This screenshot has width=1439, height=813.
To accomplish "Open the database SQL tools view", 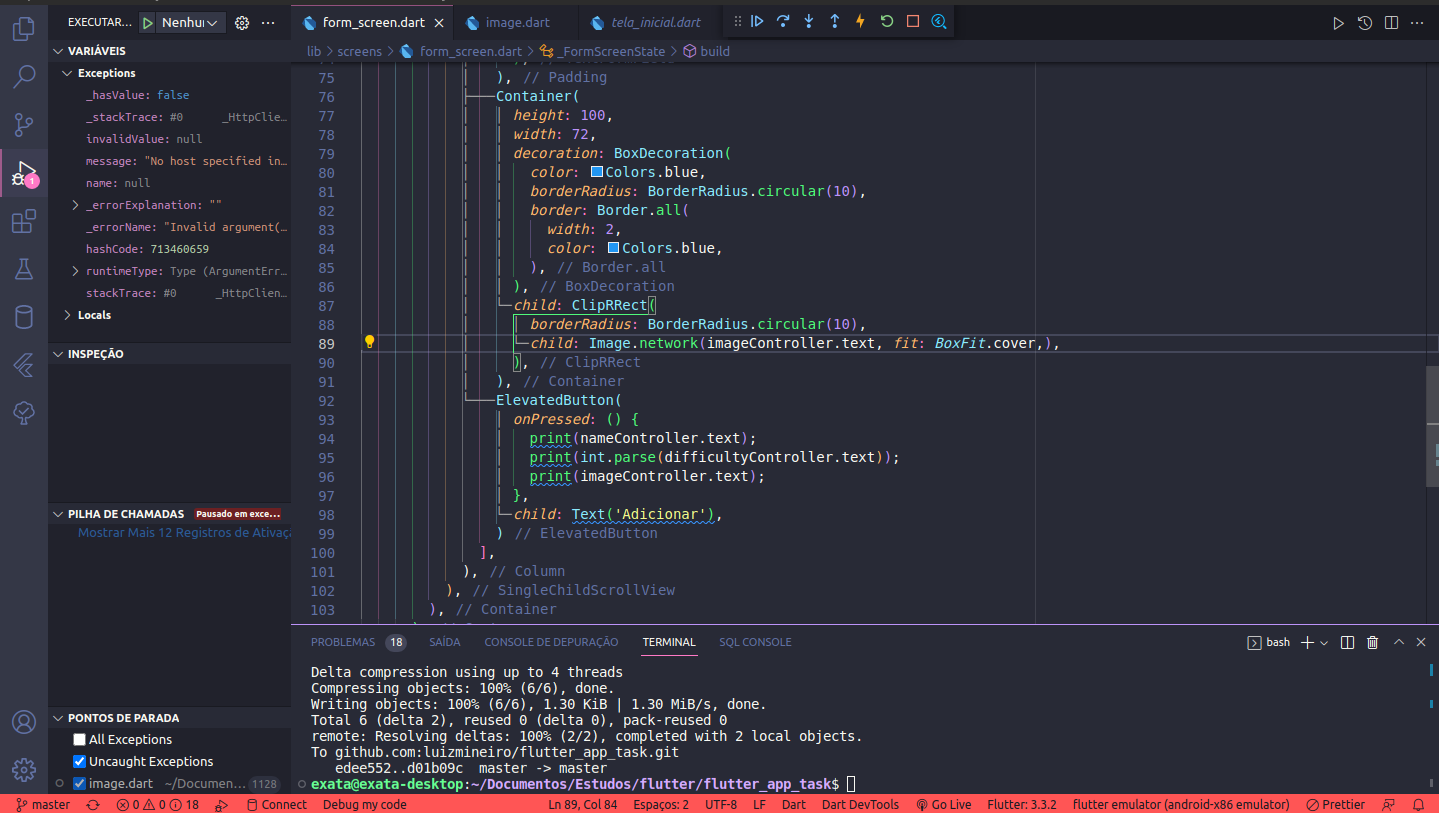I will (23, 317).
